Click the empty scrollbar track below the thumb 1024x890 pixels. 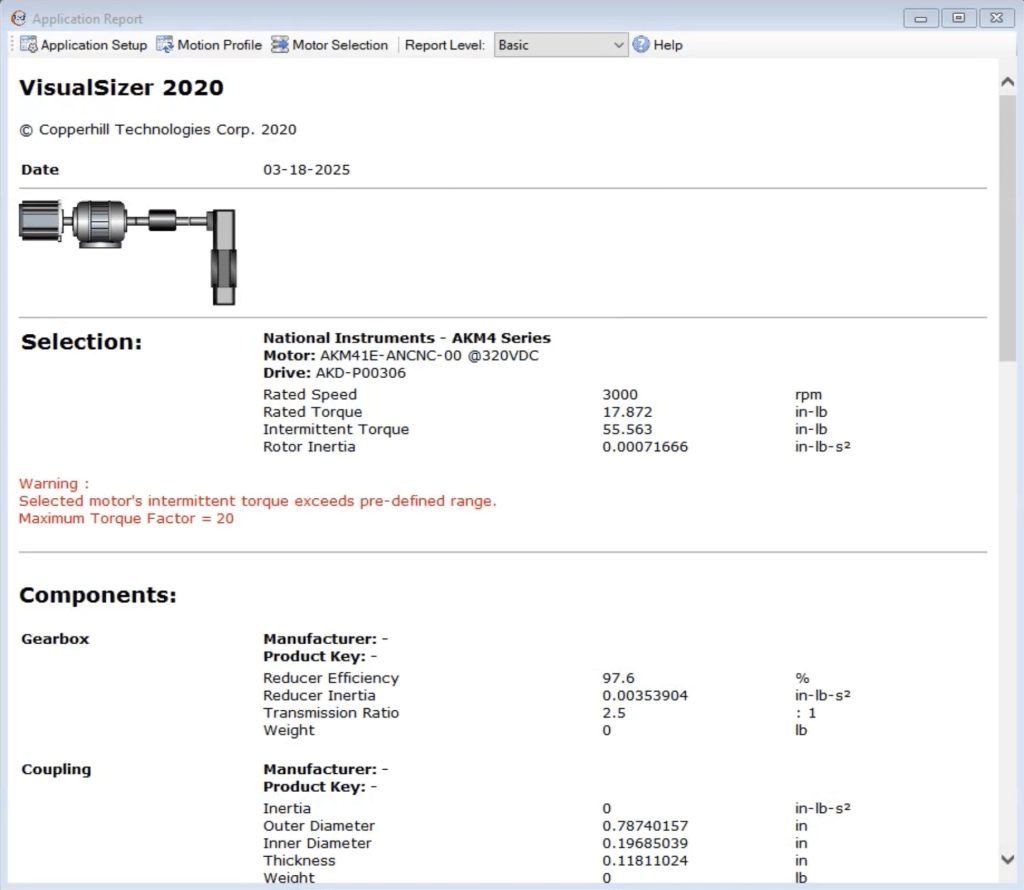point(1008,600)
